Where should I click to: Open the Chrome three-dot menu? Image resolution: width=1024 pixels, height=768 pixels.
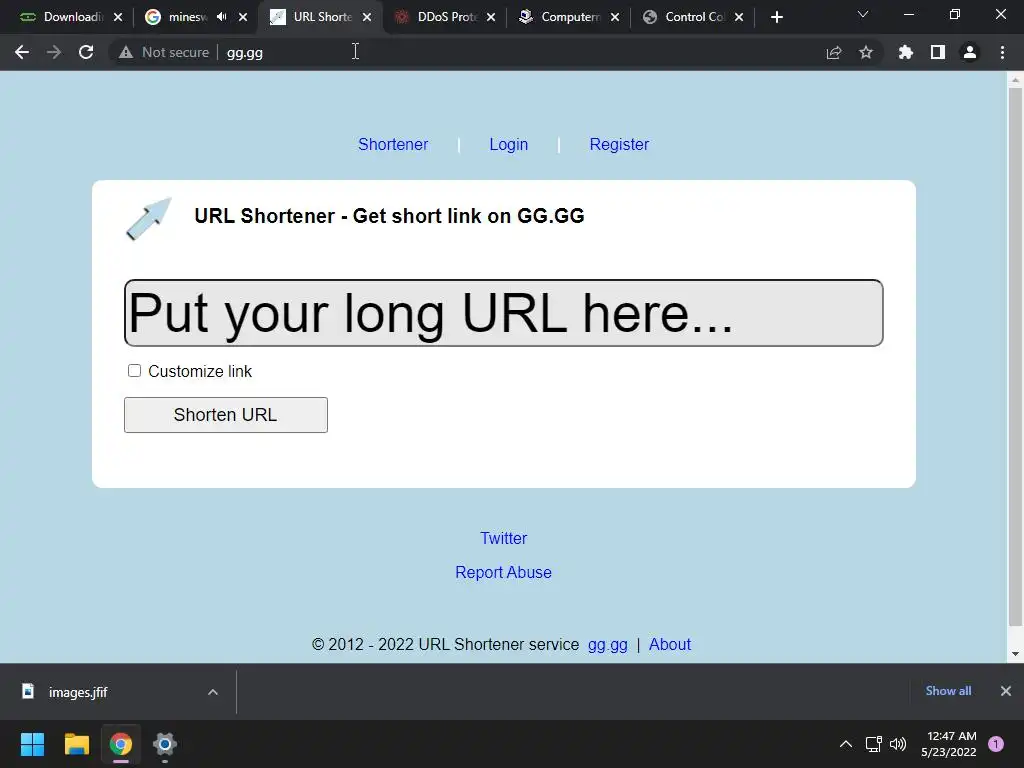tap(1002, 52)
